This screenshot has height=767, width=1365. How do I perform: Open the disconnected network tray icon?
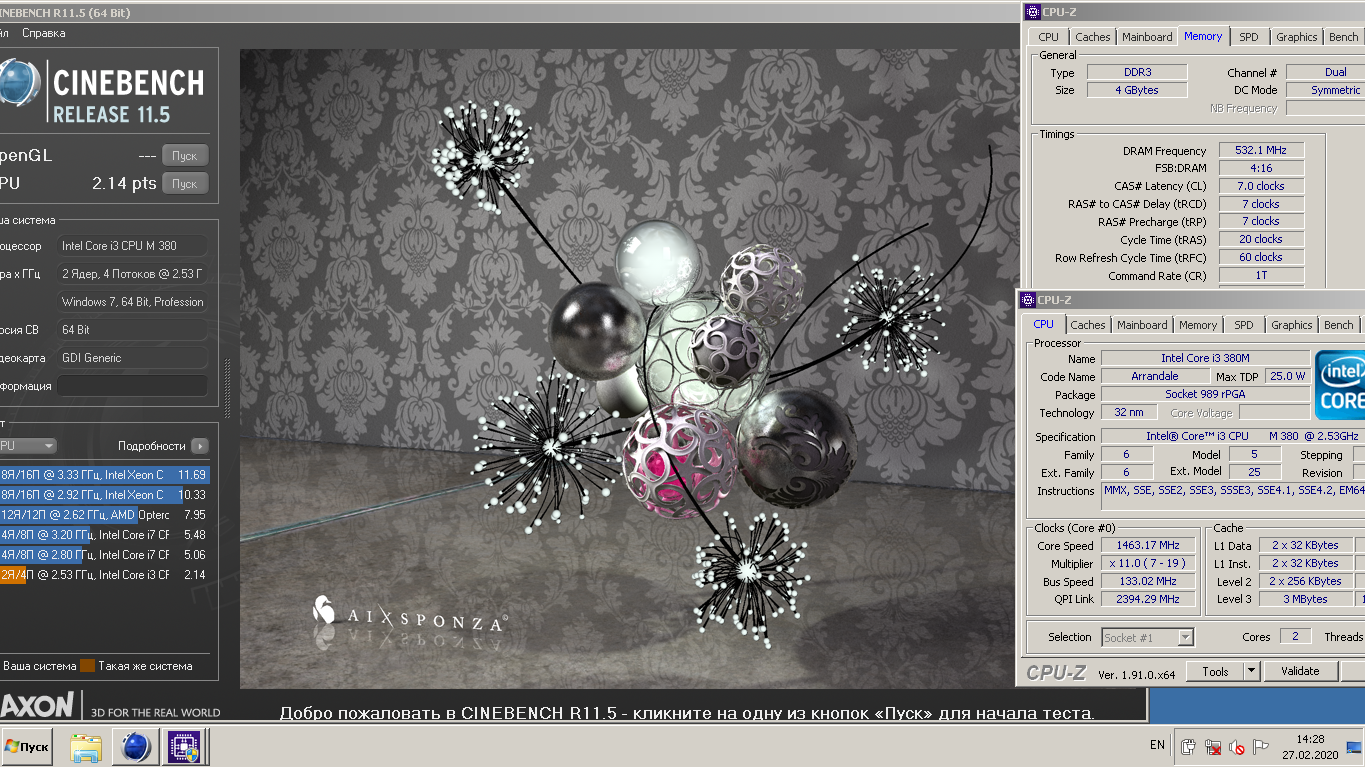[1212, 746]
